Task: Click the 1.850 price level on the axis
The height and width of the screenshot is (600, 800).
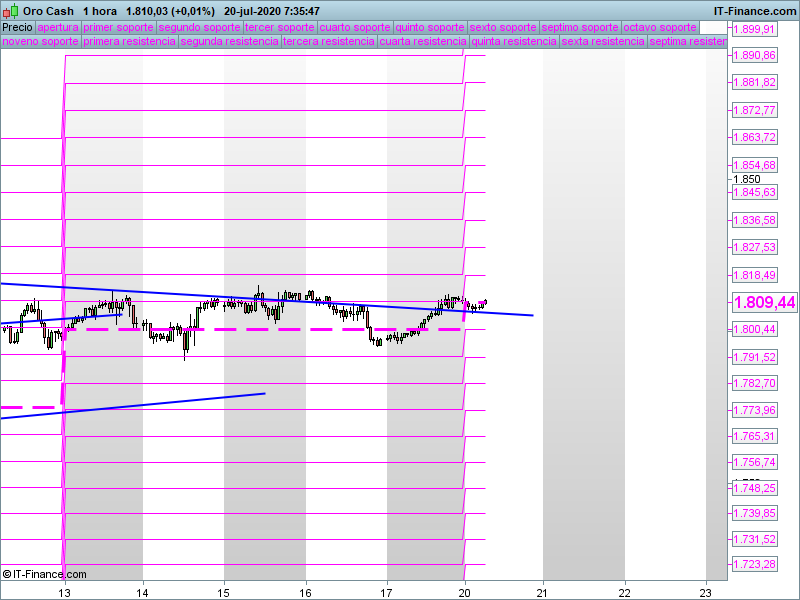Action: tap(747, 179)
